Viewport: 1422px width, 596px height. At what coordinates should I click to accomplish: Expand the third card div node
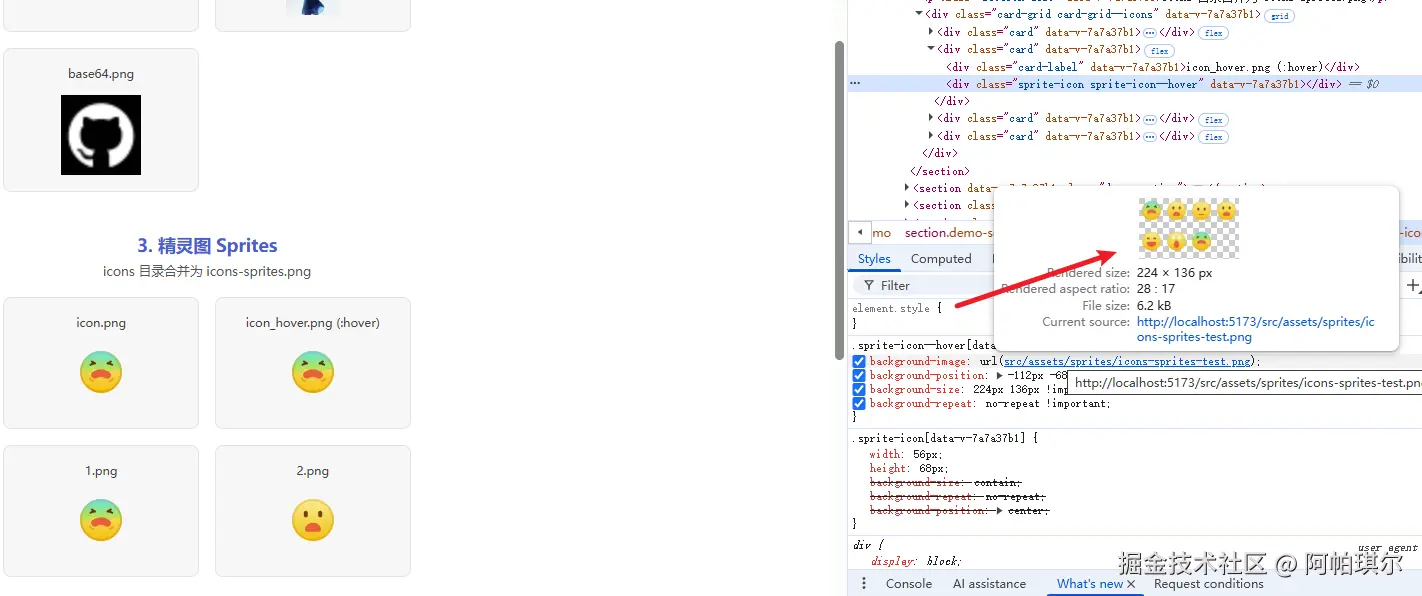931,118
